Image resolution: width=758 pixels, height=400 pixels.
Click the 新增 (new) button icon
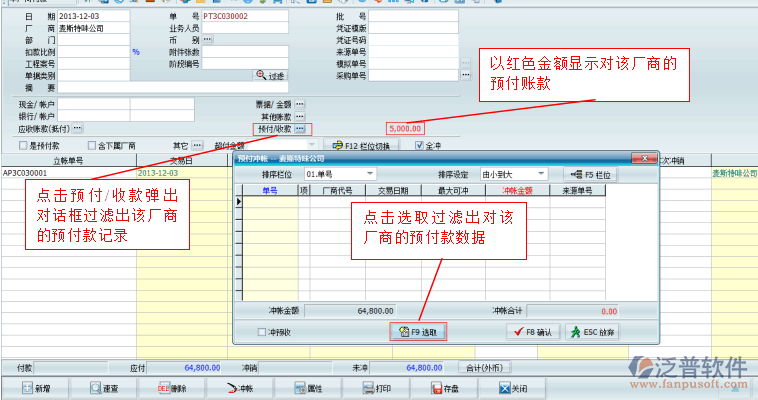click(28, 388)
